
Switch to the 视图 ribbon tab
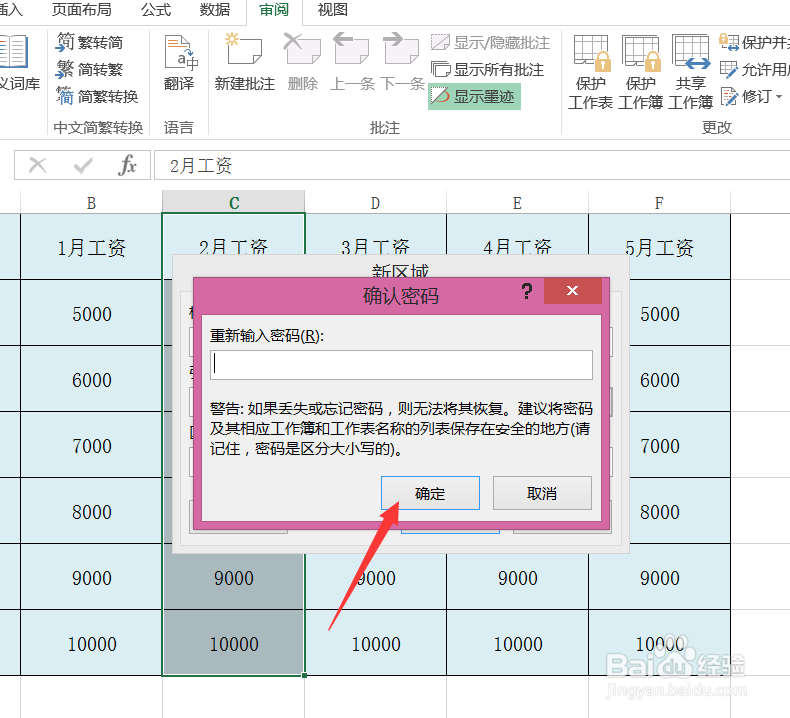(x=333, y=10)
